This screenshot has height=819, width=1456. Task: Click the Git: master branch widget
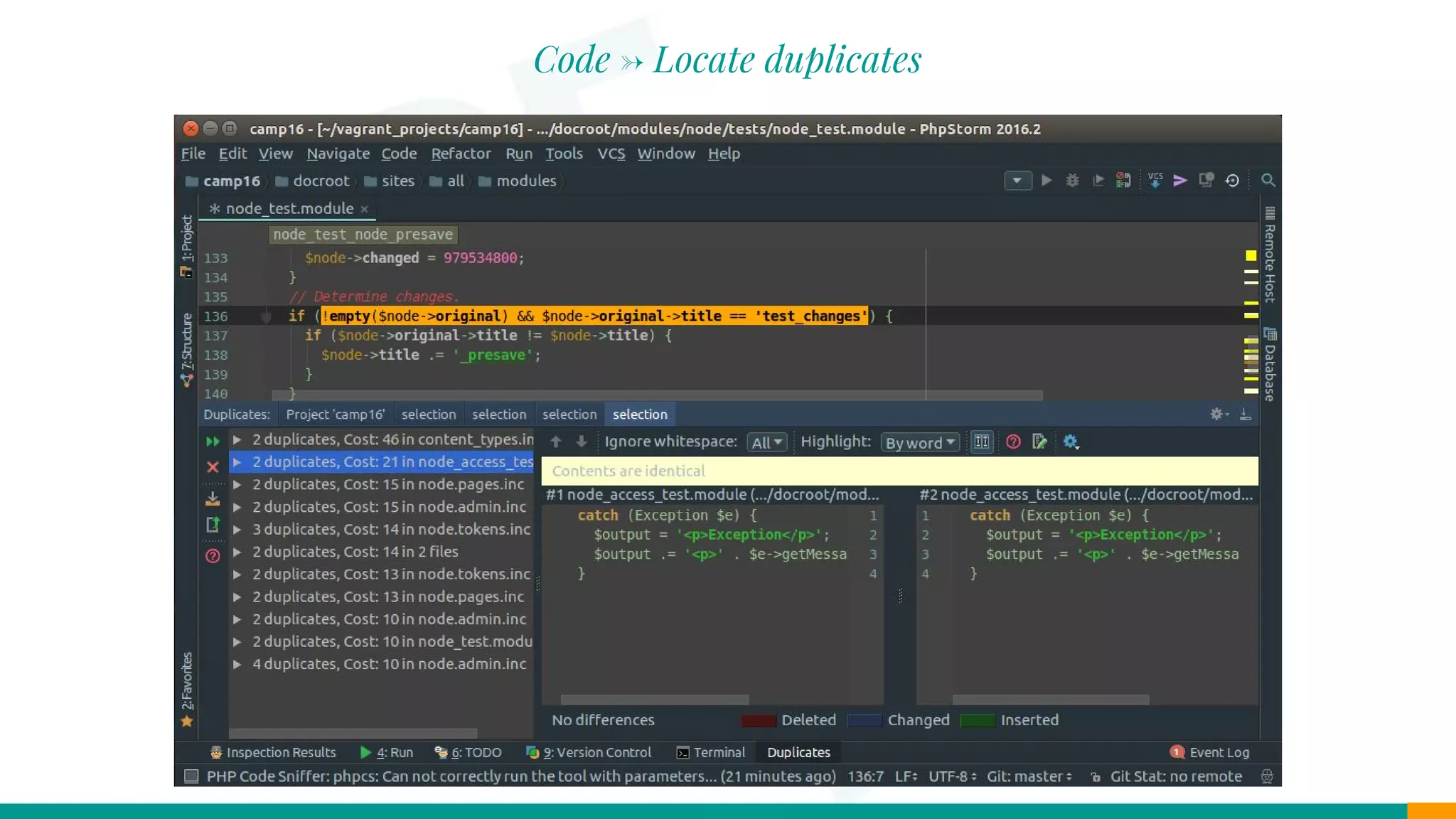click(x=1029, y=776)
